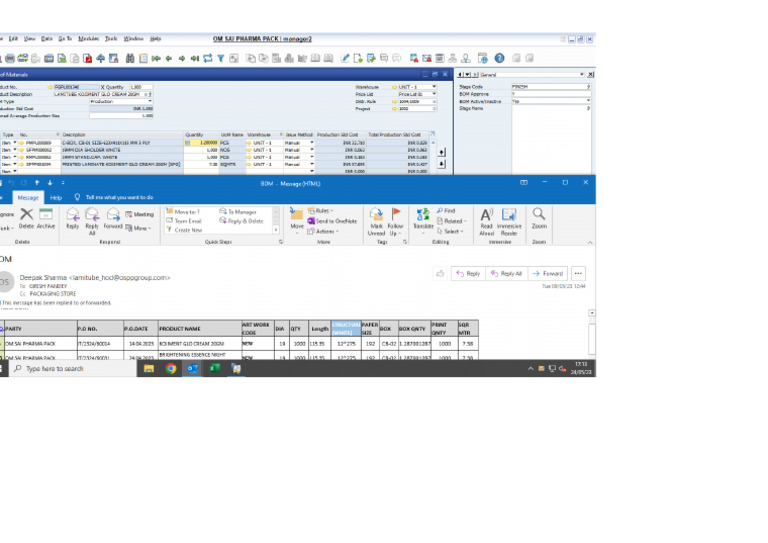Click the Filter funnel icon
Screen dimensions: 768x543
[221, 59]
